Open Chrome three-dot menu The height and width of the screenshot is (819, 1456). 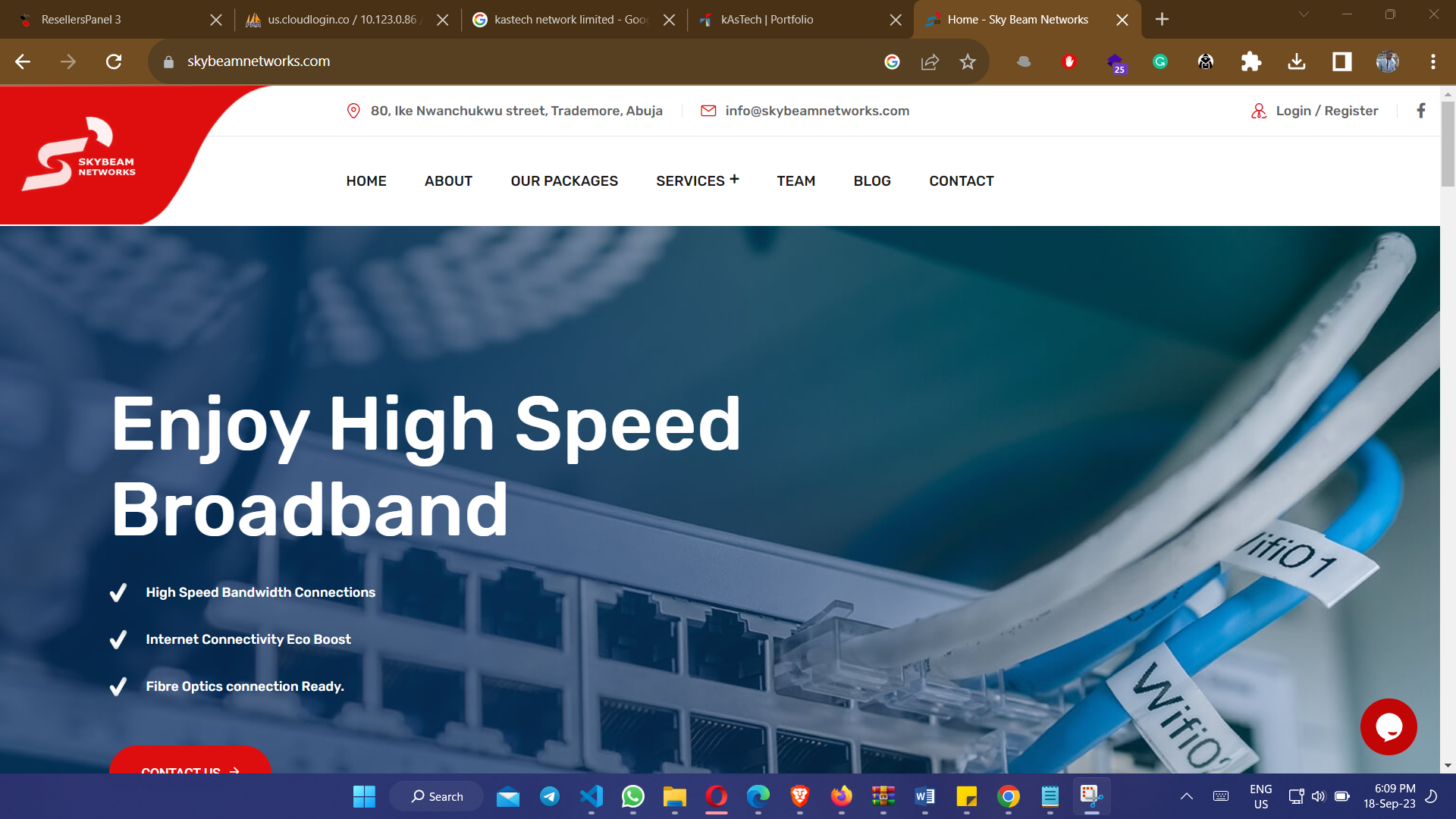click(1432, 61)
